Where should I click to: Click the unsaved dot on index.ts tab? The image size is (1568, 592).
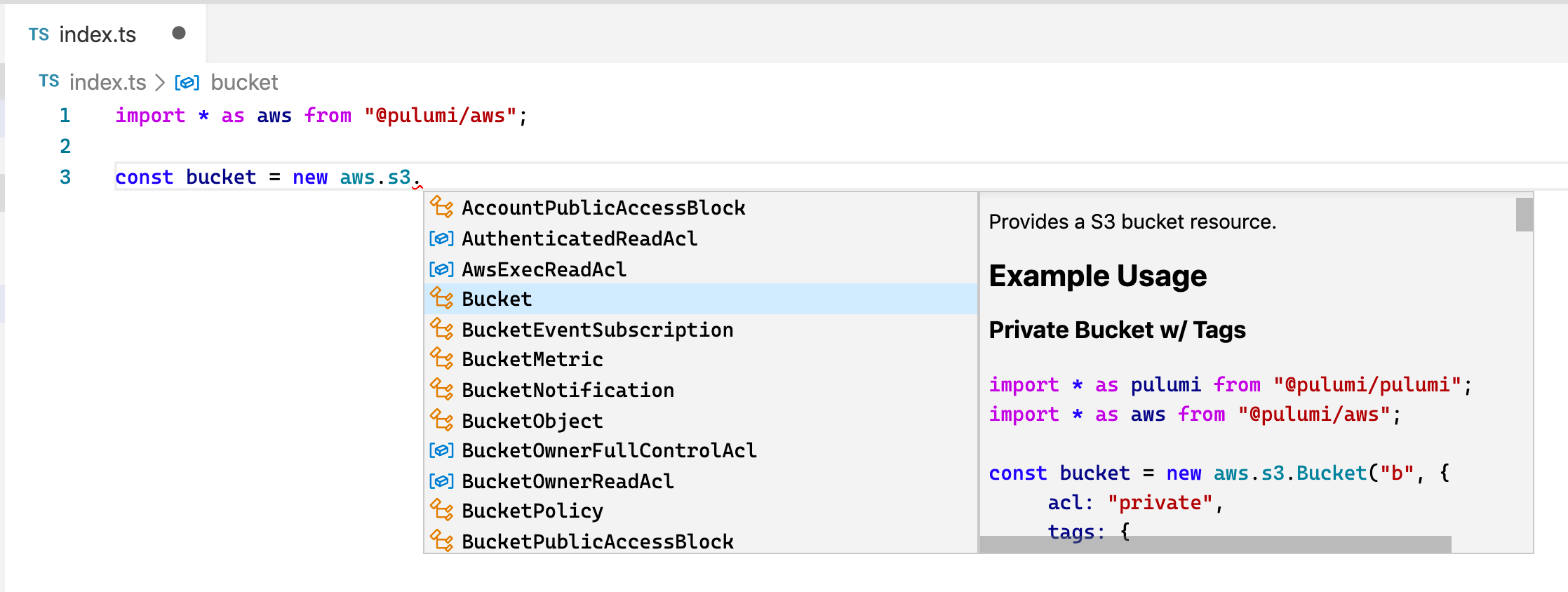pyautogui.click(x=179, y=33)
